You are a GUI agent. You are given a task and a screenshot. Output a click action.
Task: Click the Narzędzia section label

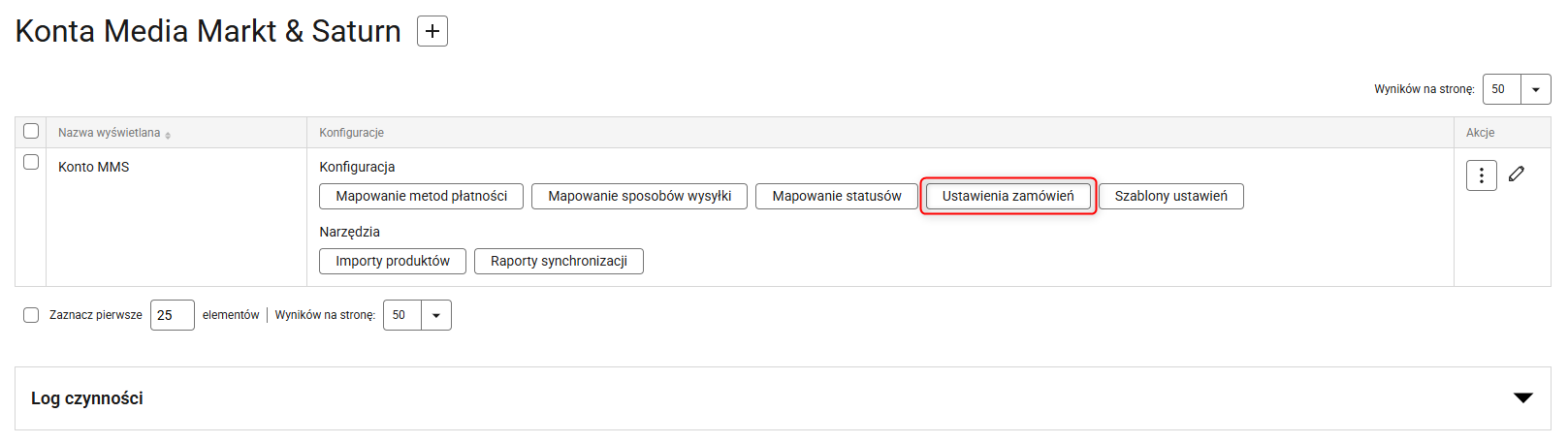[349, 232]
